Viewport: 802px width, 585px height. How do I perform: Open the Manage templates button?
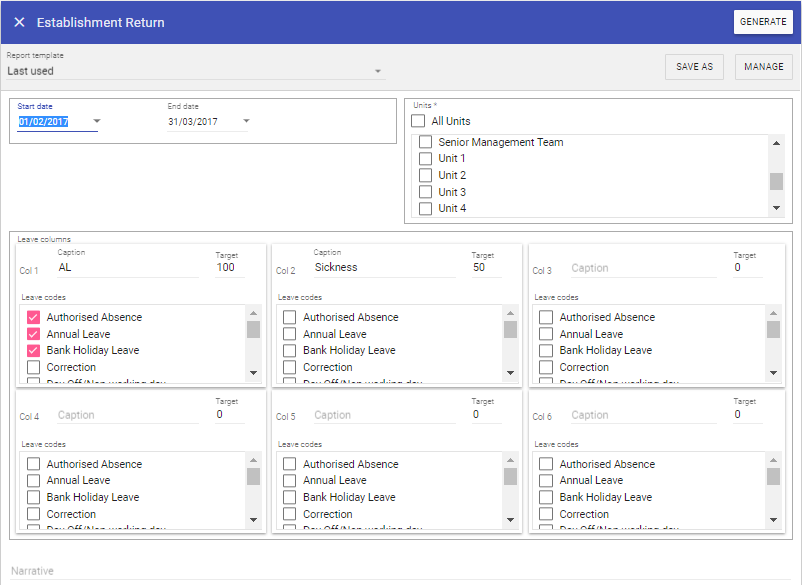(764, 67)
